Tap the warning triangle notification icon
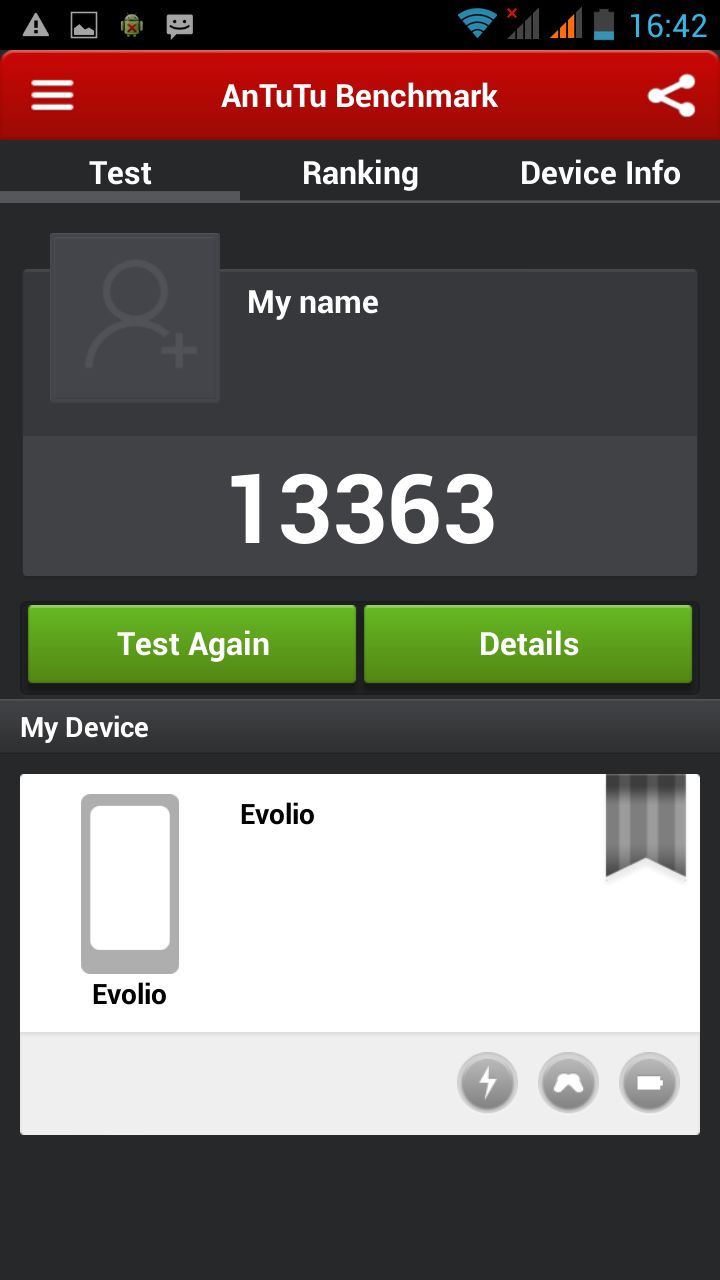Screen dimensions: 720x1280 pos(35,25)
